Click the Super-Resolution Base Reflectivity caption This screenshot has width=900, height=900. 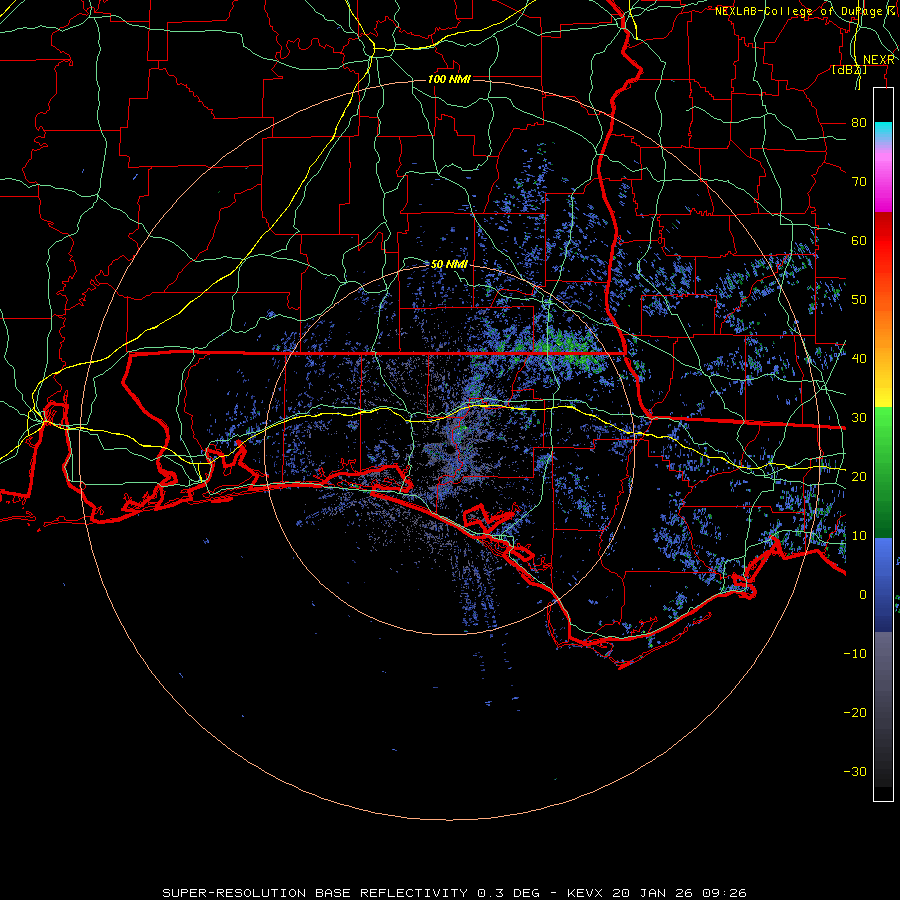tap(454, 893)
